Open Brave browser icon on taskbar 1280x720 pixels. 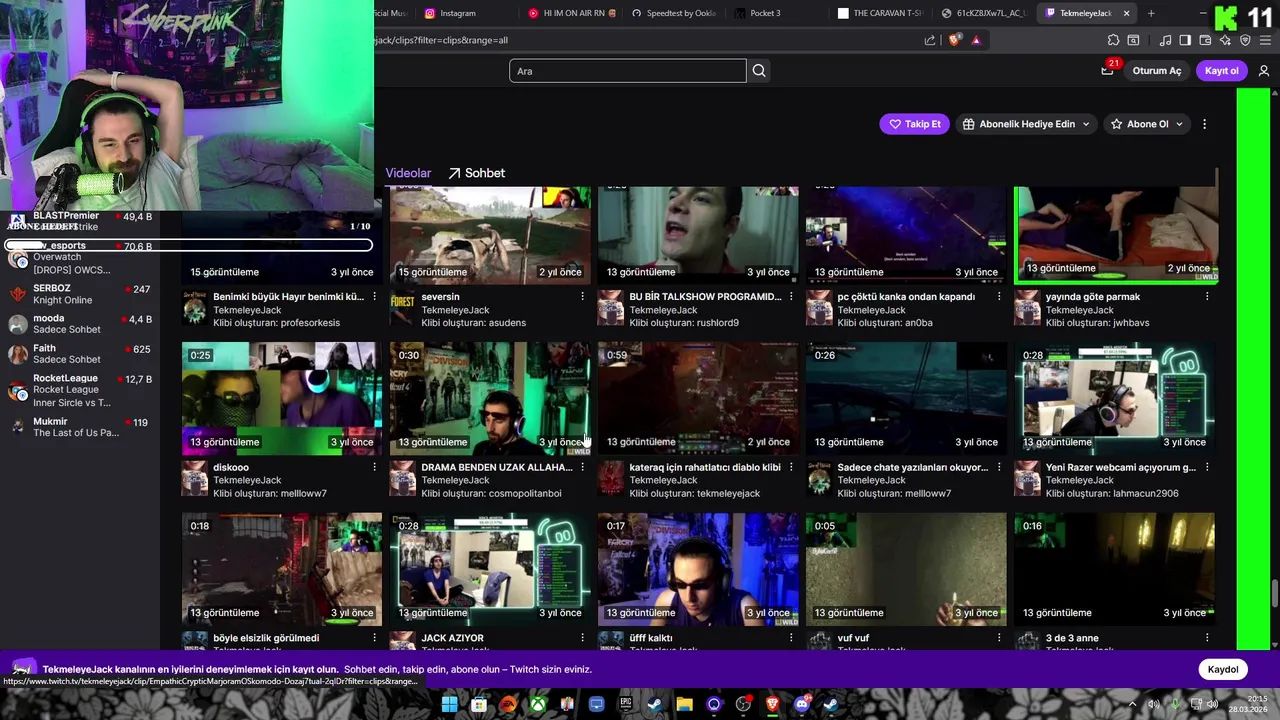[772, 704]
